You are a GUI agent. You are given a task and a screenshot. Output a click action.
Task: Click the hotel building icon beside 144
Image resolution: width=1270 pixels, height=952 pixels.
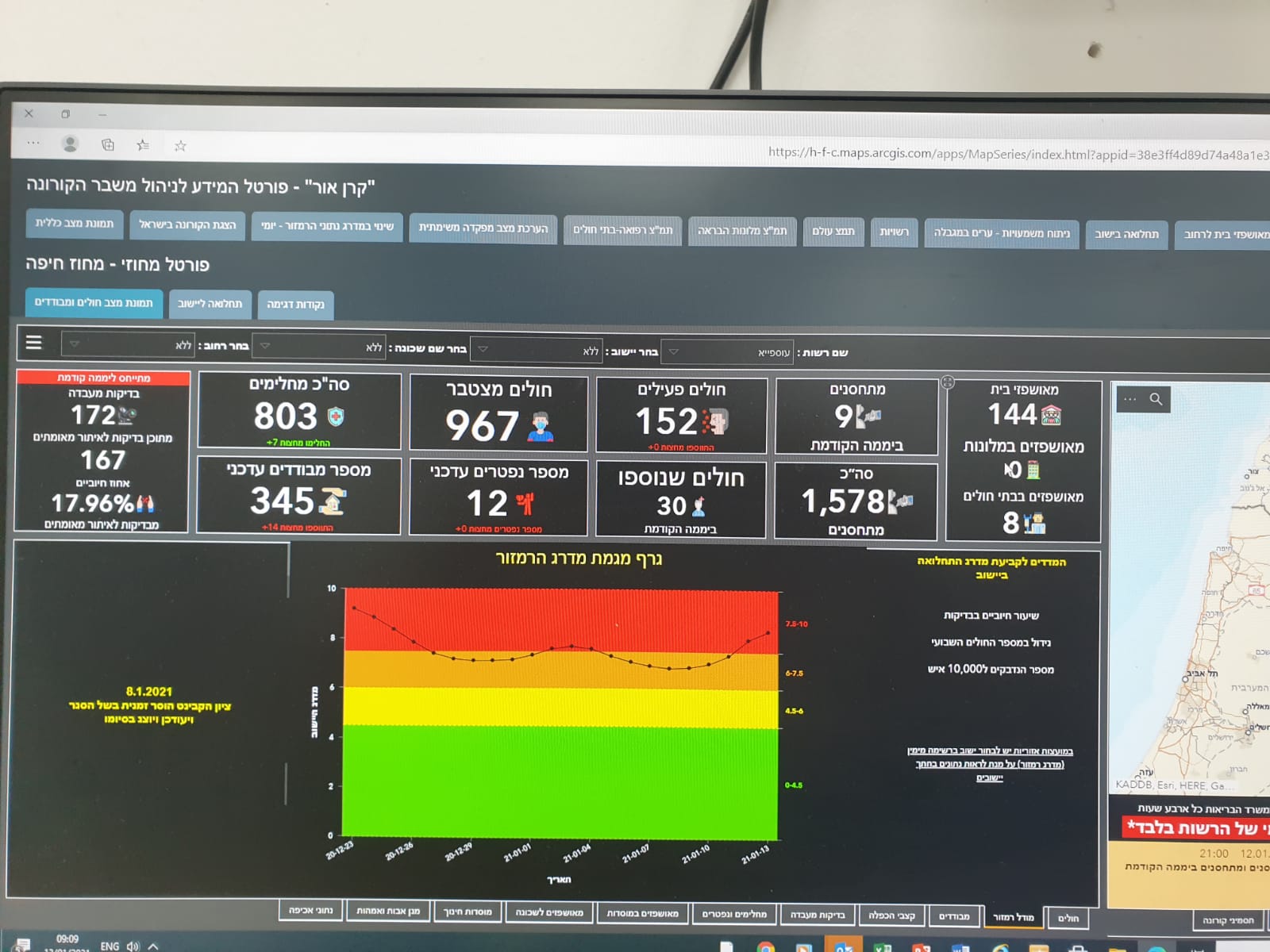[x=1051, y=414]
